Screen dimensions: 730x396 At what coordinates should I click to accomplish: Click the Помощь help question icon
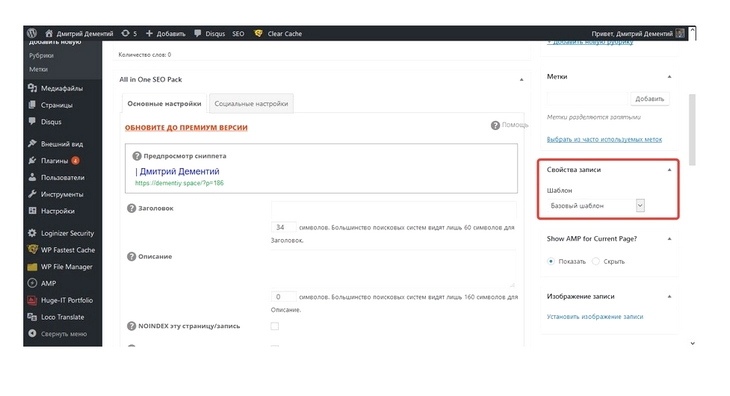click(495, 125)
